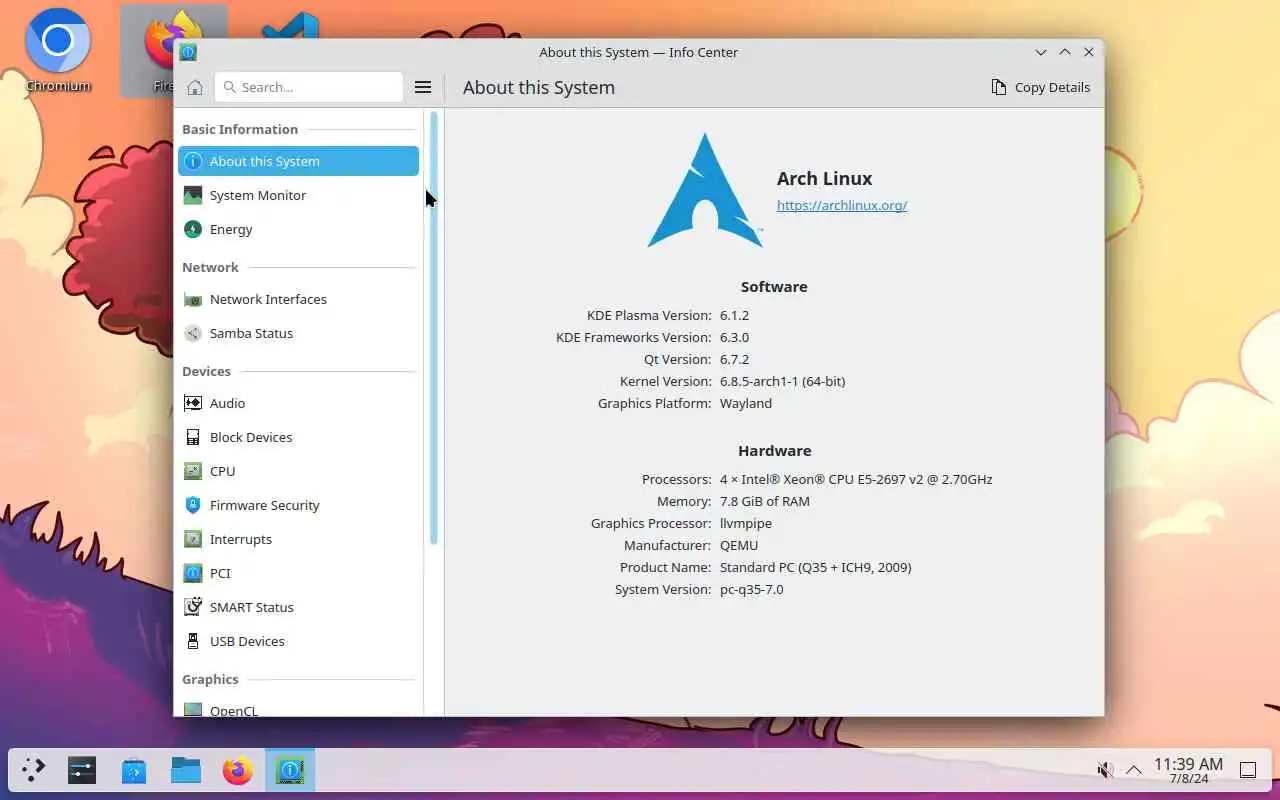Click the muted volume tray icon
The image size is (1280, 800).
[x=1104, y=770]
